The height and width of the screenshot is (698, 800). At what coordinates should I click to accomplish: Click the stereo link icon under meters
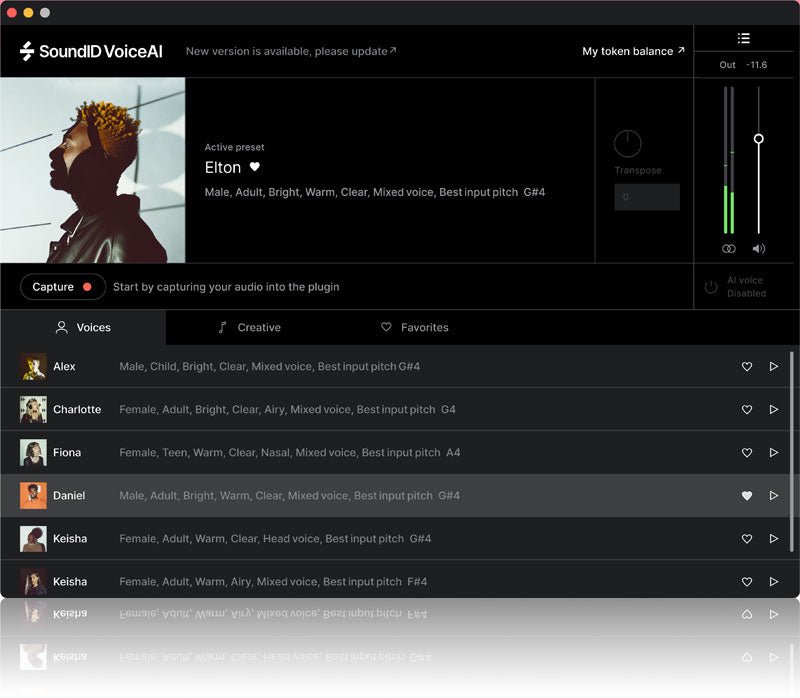[x=729, y=248]
